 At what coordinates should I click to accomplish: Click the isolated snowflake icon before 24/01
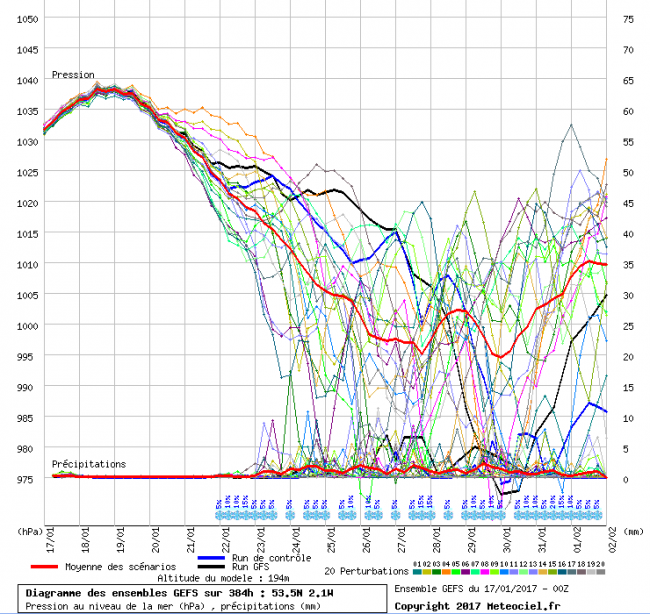[x=289, y=515]
